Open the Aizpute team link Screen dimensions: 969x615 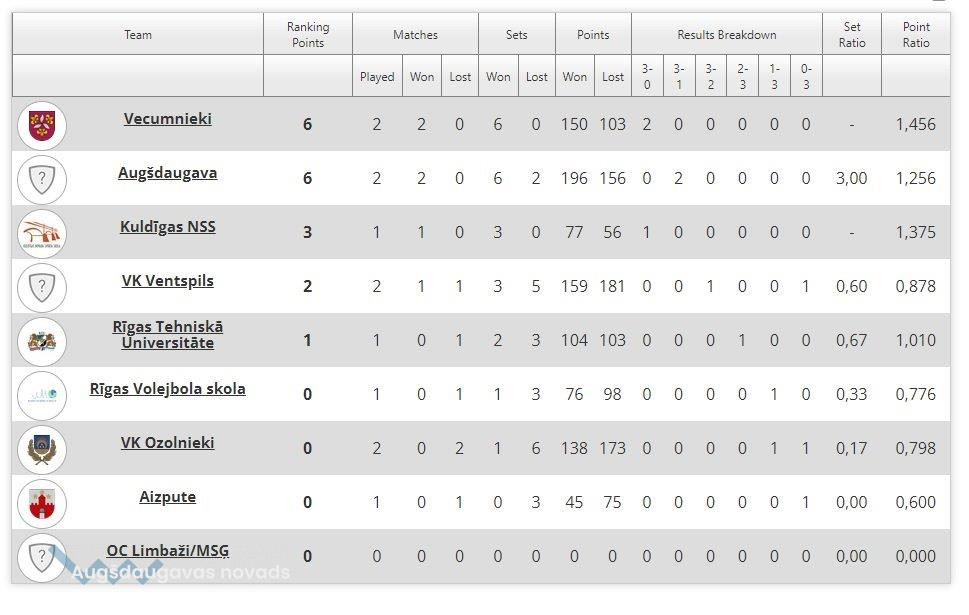point(168,496)
